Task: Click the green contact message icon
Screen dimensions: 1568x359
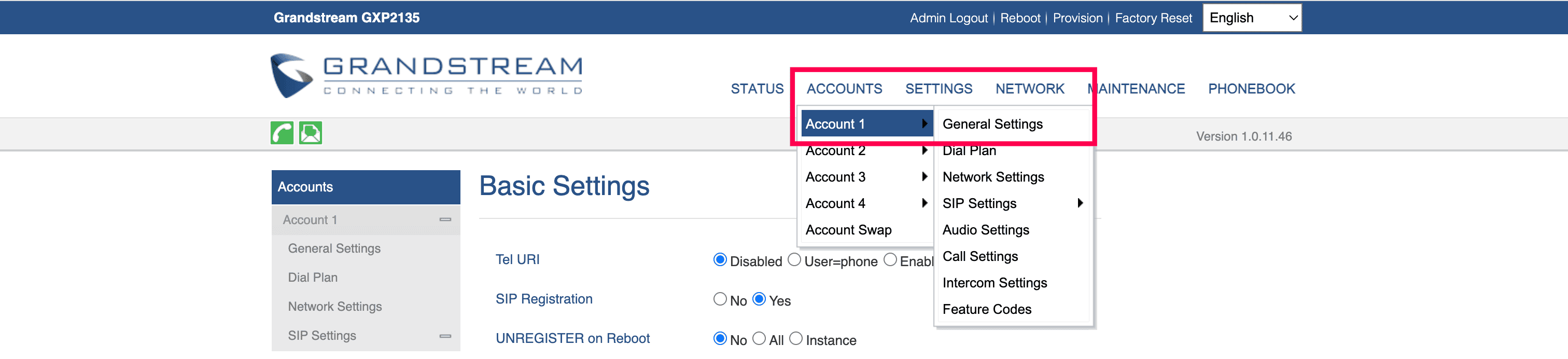Action: point(311,132)
